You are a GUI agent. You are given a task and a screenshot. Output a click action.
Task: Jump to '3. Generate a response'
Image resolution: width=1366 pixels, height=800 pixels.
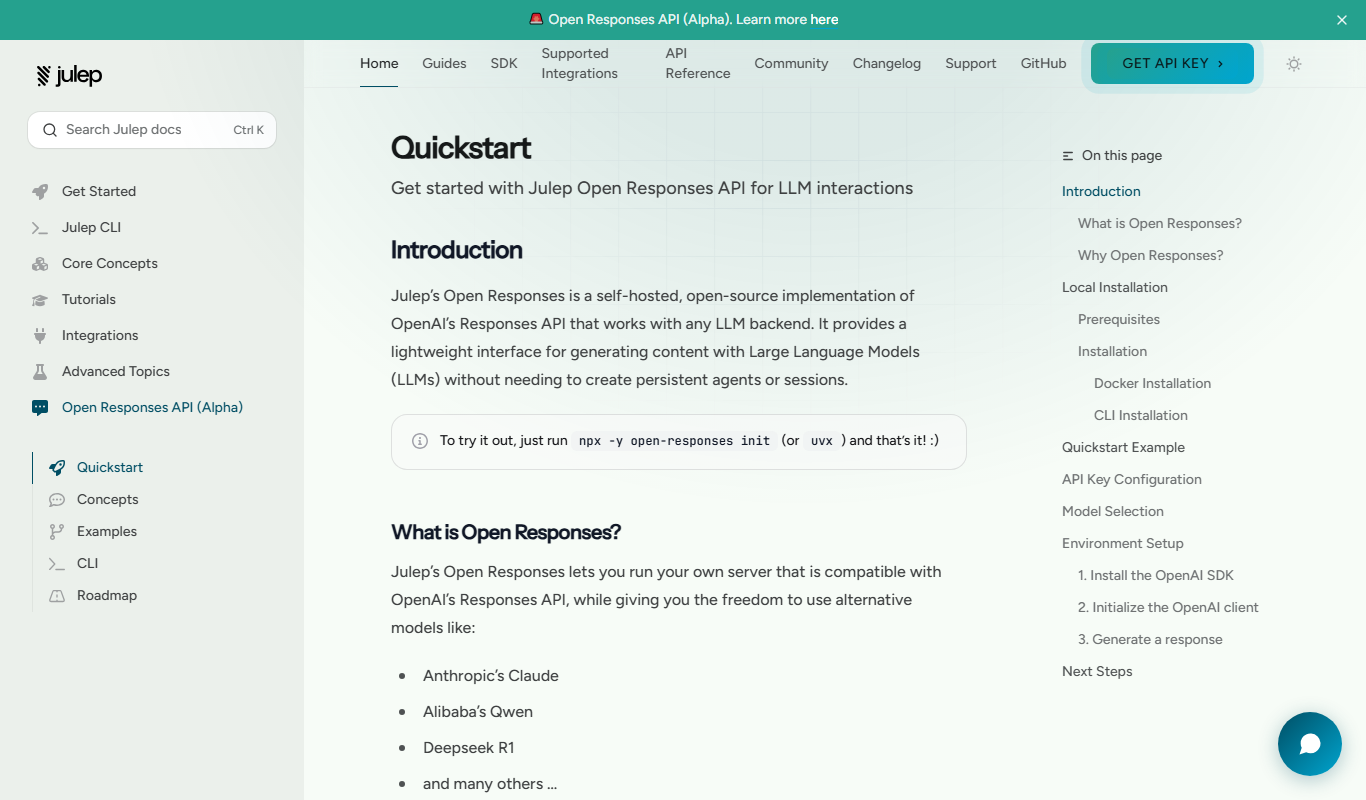[1150, 639]
